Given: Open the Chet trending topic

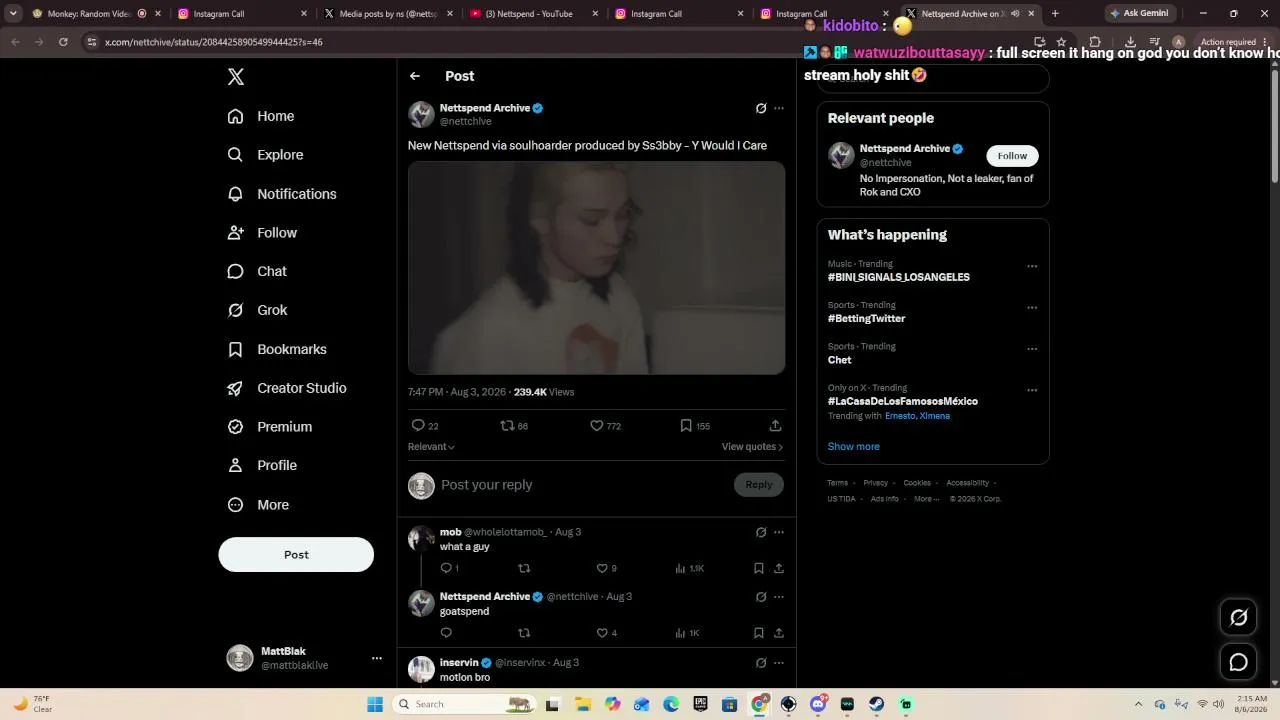Looking at the screenshot, I should pyautogui.click(x=840, y=360).
